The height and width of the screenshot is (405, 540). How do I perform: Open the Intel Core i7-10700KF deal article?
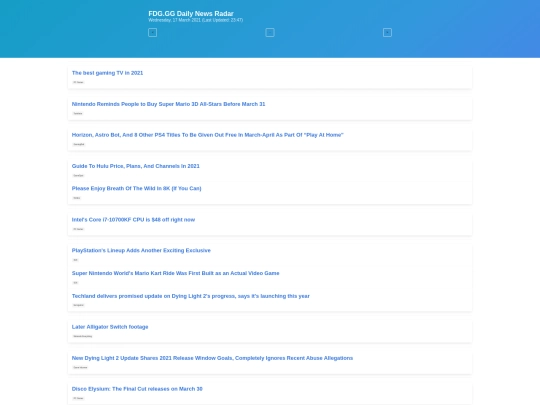point(133,220)
